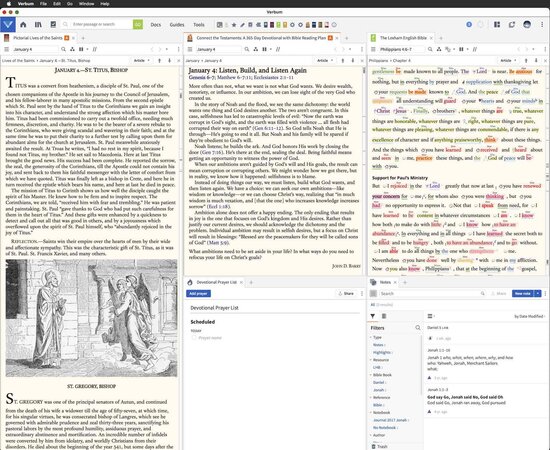Open notes list view options dropdown
The height and width of the screenshot is (450, 550).
pos(431,316)
